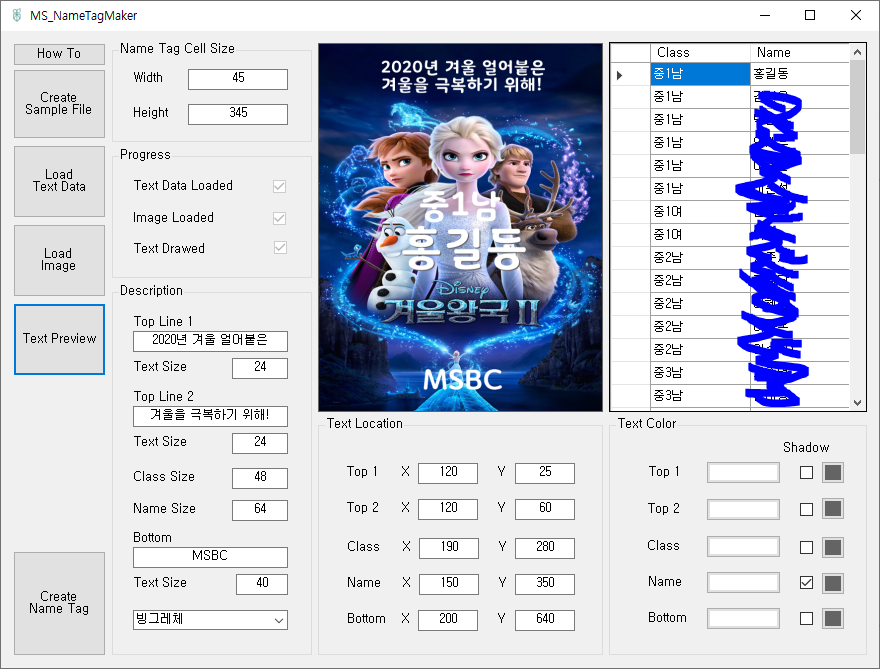Image resolution: width=880 pixels, height=669 pixels.
Task: Maximize the MS_NameTagMaker window
Action: 810,15
